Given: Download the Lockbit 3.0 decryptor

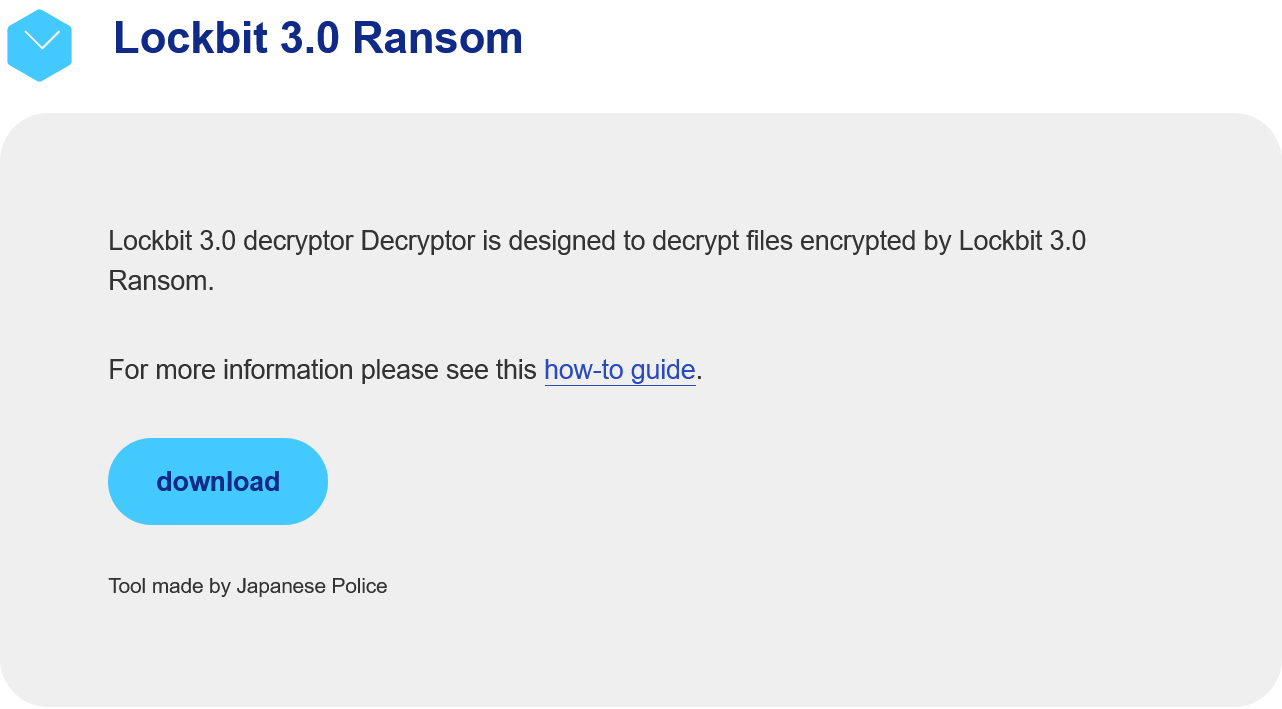Looking at the screenshot, I should [x=218, y=481].
